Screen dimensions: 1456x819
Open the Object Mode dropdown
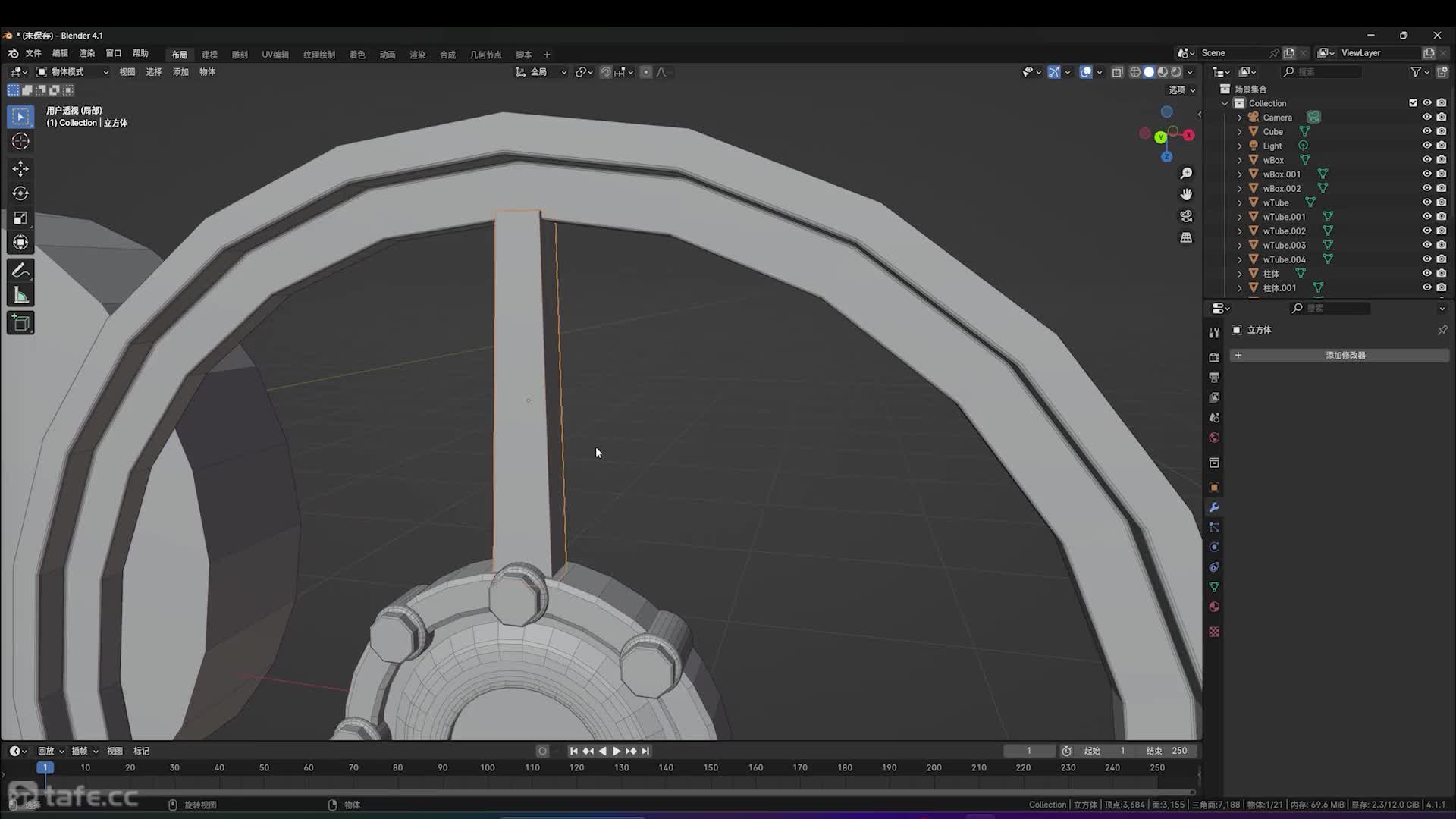(73, 72)
